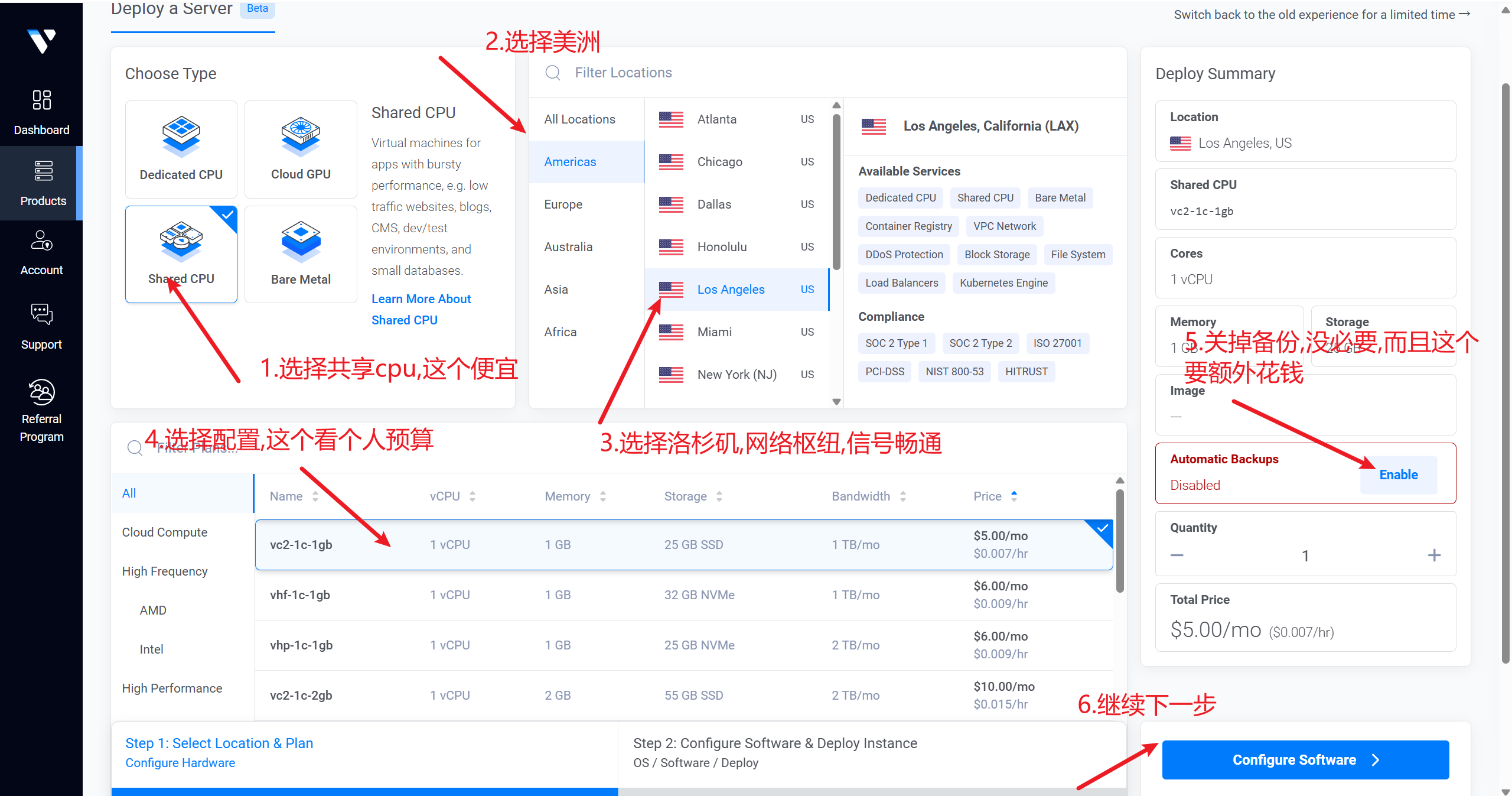Sort plans by Name column
1512x796 pixels.
pos(294,496)
